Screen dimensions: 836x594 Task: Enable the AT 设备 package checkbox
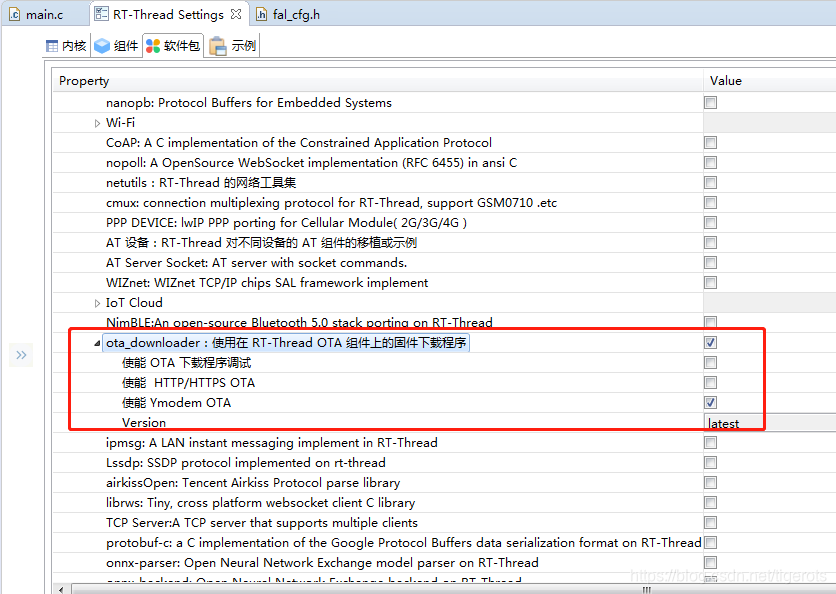click(710, 243)
